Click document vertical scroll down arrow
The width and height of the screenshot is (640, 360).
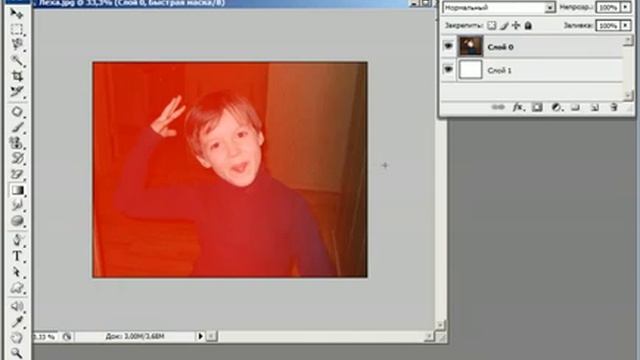click(x=440, y=324)
